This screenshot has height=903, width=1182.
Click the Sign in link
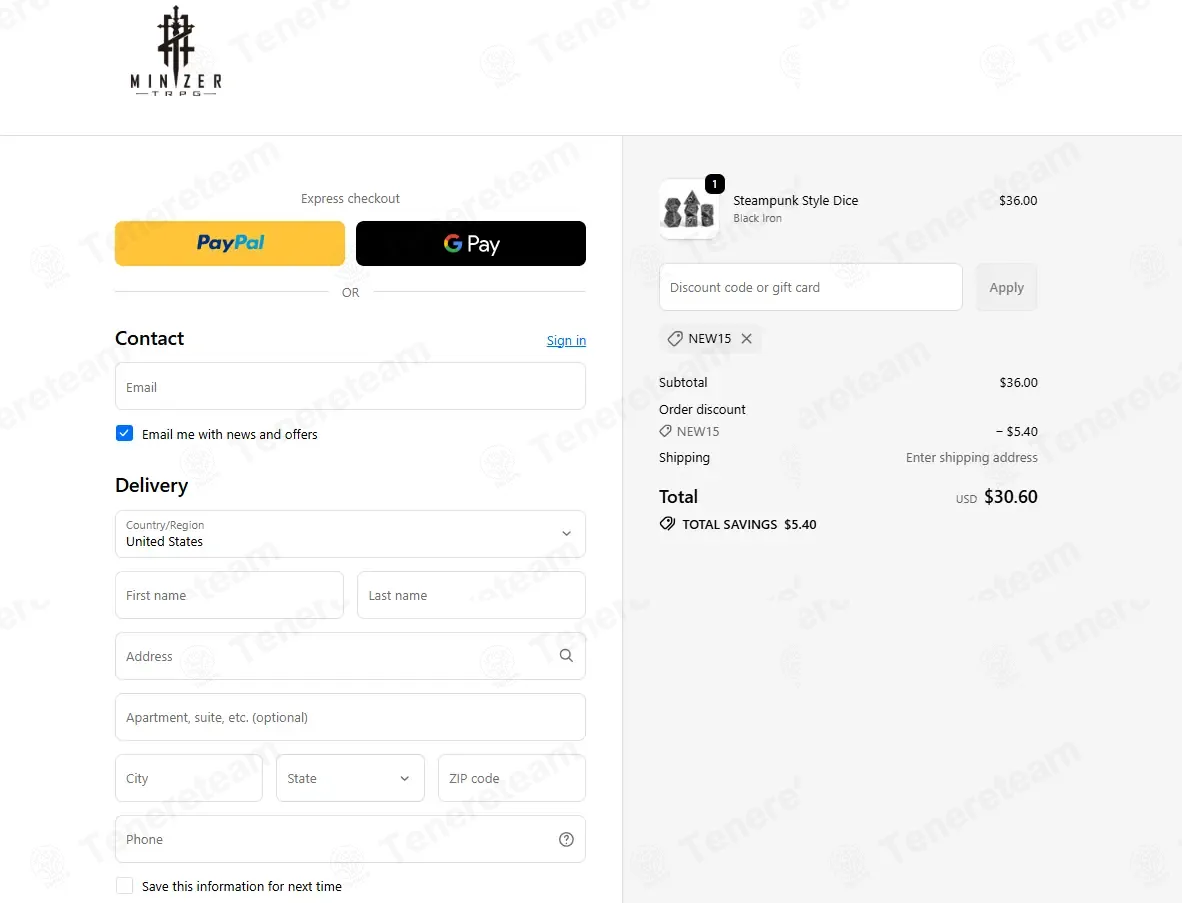pyautogui.click(x=566, y=341)
